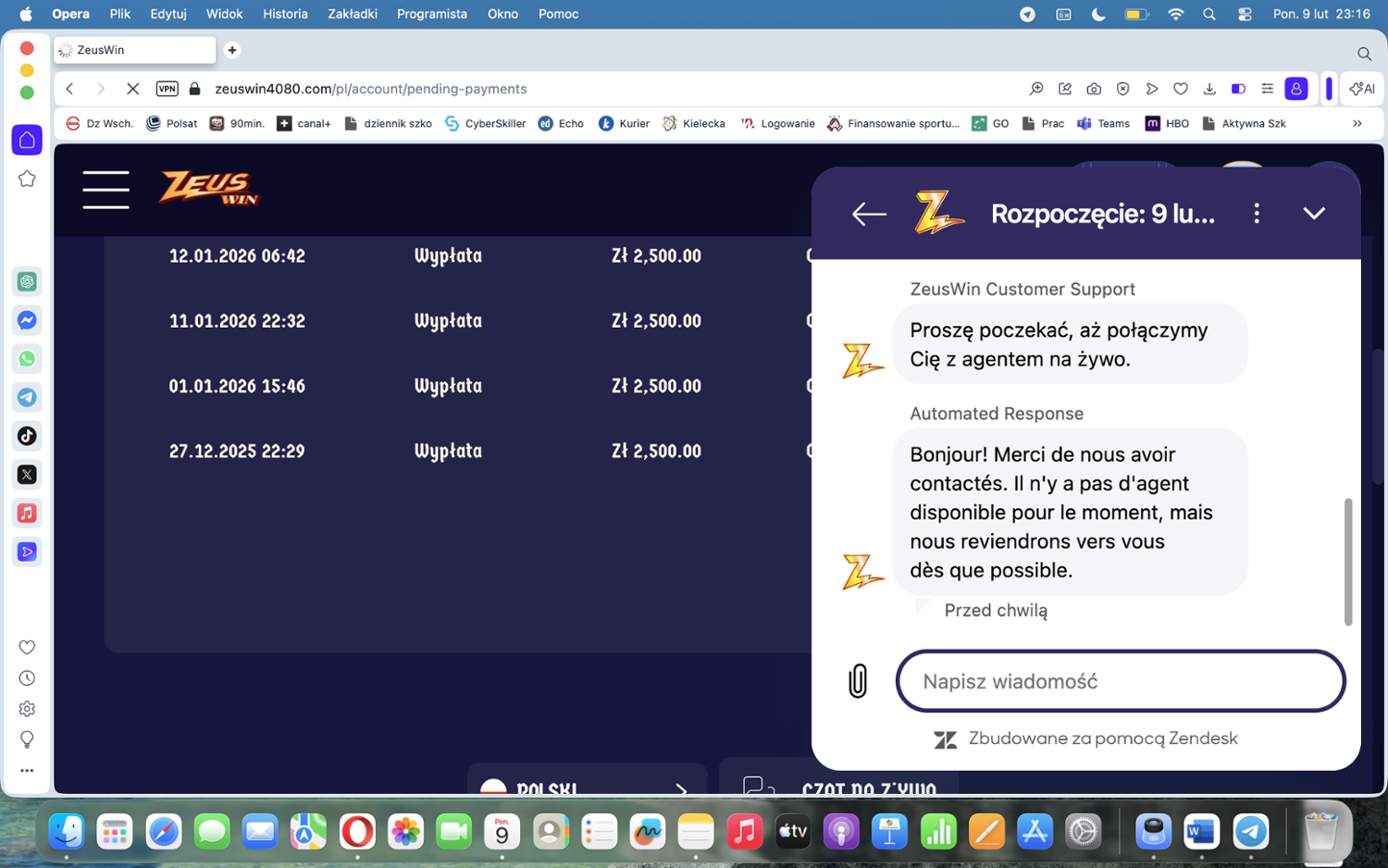Click the paperclip attachment icon in chat
This screenshot has height=868, width=1388.
tap(858, 681)
